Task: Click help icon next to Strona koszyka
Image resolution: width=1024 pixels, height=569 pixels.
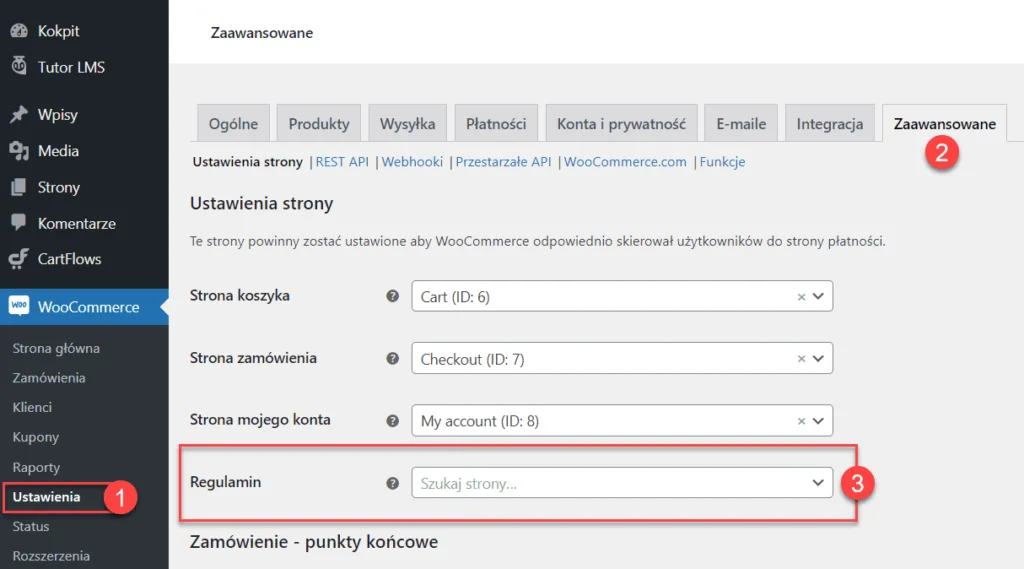Action: (392, 296)
